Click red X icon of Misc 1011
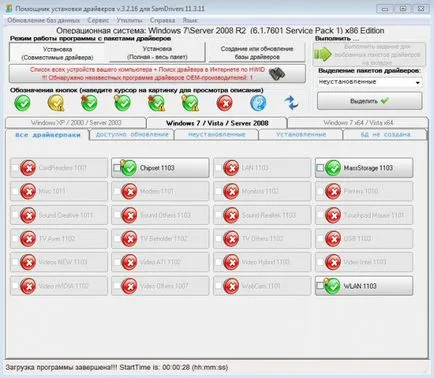The image size is (434, 378). tap(28, 191)
